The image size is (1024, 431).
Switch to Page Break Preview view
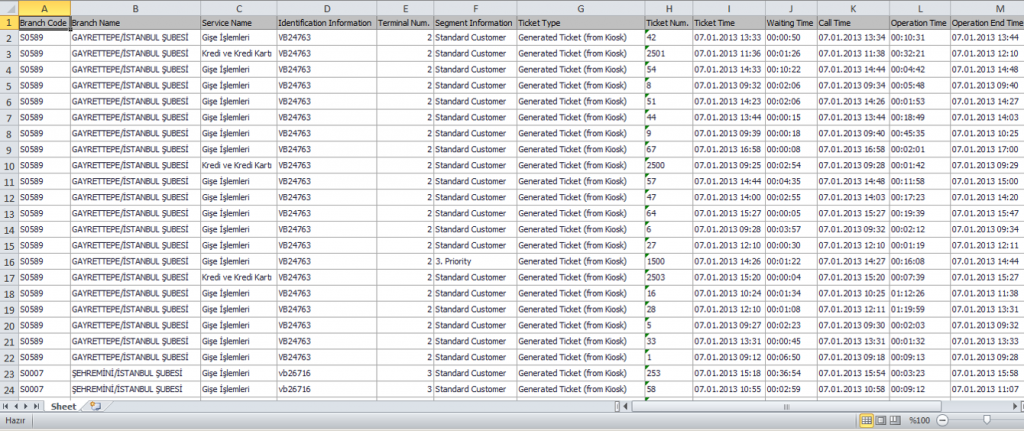[x=895, y=420]
